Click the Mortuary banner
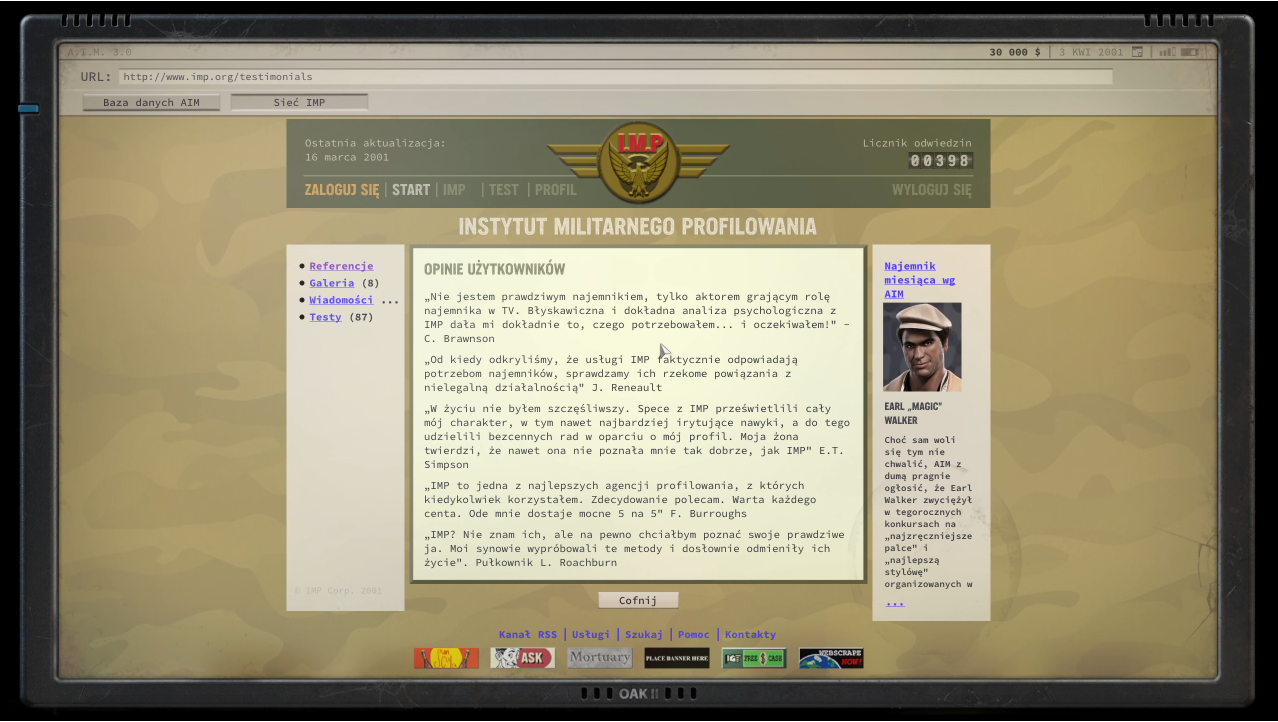This screenshot has height=722, width=1278. pos(600,658)
